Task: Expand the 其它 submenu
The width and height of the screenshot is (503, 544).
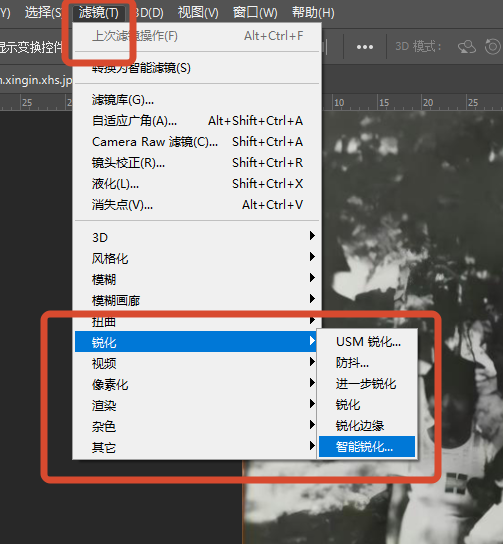Action: [197, 448]
